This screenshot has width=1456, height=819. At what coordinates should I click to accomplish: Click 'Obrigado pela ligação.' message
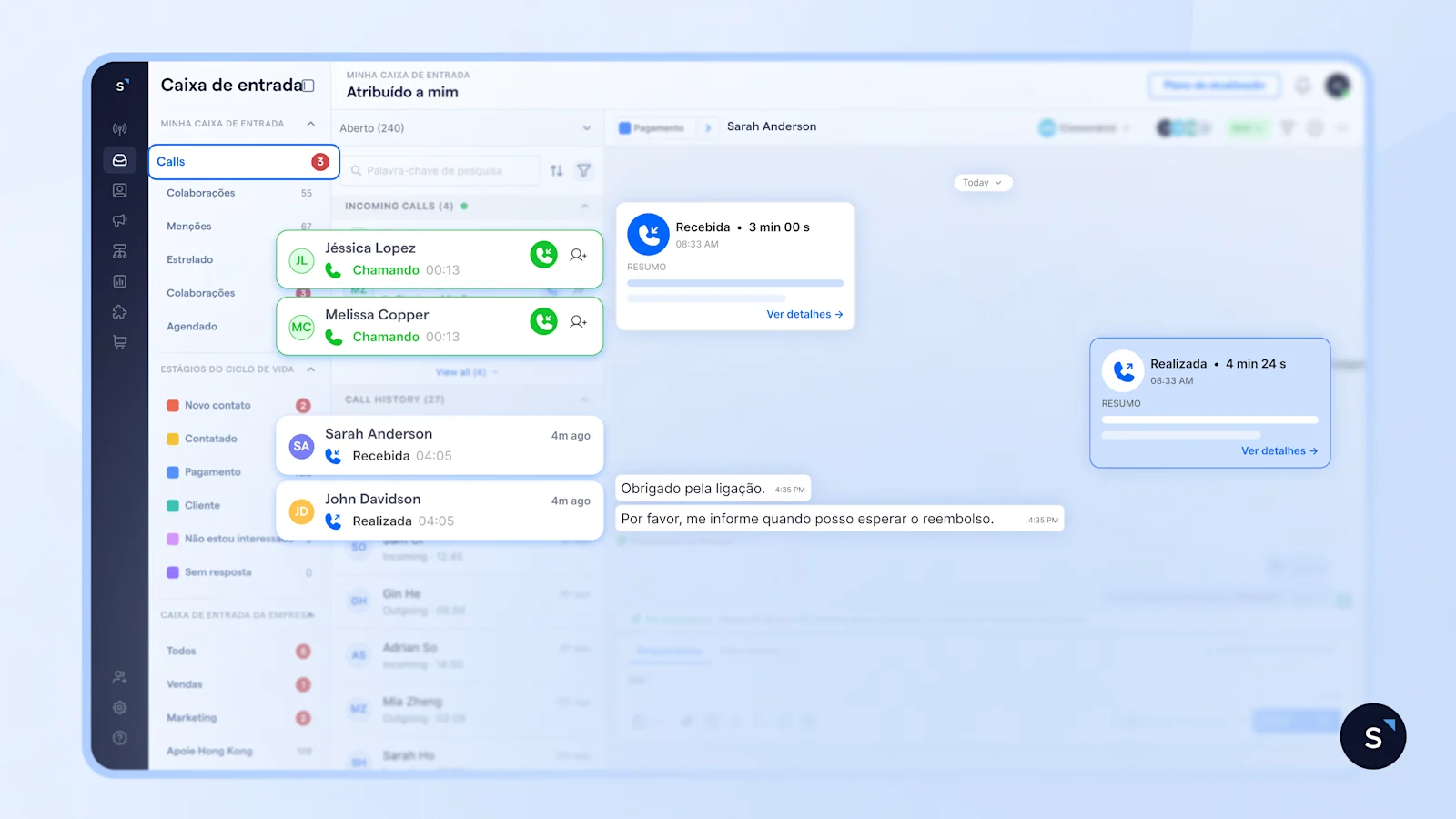(713, 489)
